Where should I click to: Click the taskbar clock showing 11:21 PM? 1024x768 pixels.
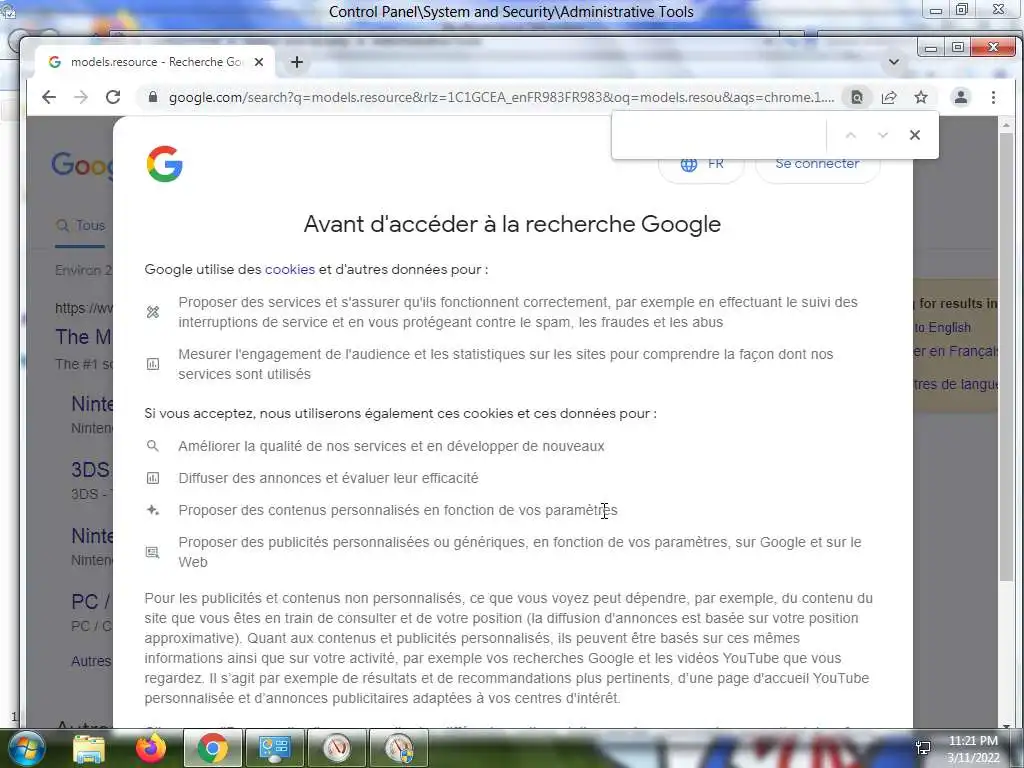click(973, 749)
